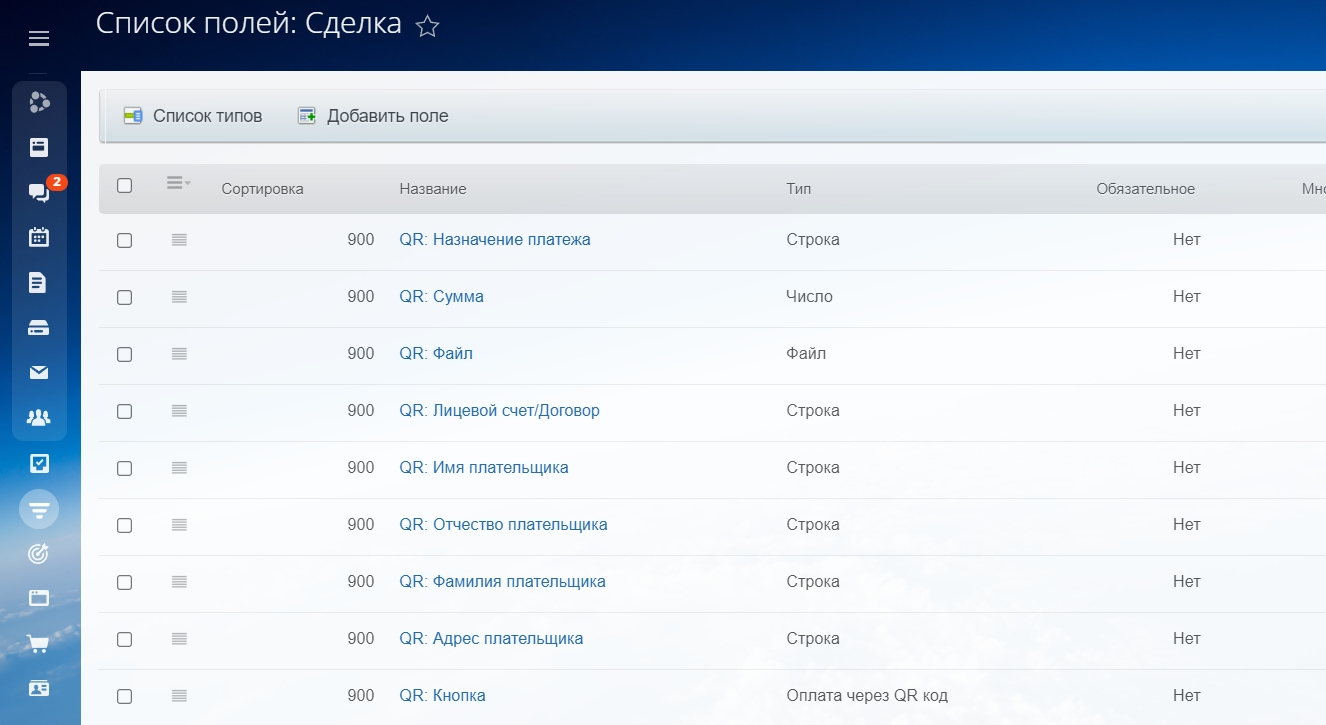Open the QR: Лицевой счет/Договор link
The height and width of the screenshot is (725, 1326).
point(499,411)
